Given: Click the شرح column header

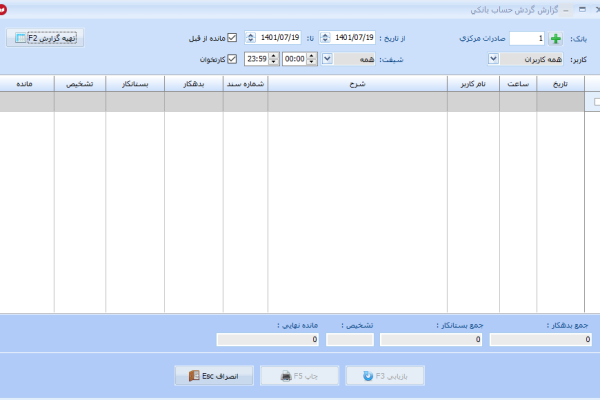Looking at the screenshot, I should coord(357,84).
